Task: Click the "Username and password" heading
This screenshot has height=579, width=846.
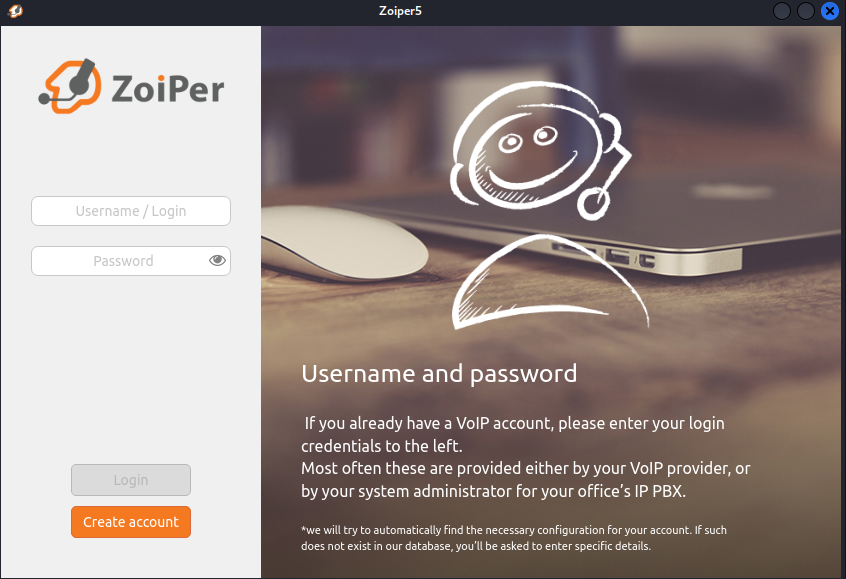Action: (x=439, y=374)
